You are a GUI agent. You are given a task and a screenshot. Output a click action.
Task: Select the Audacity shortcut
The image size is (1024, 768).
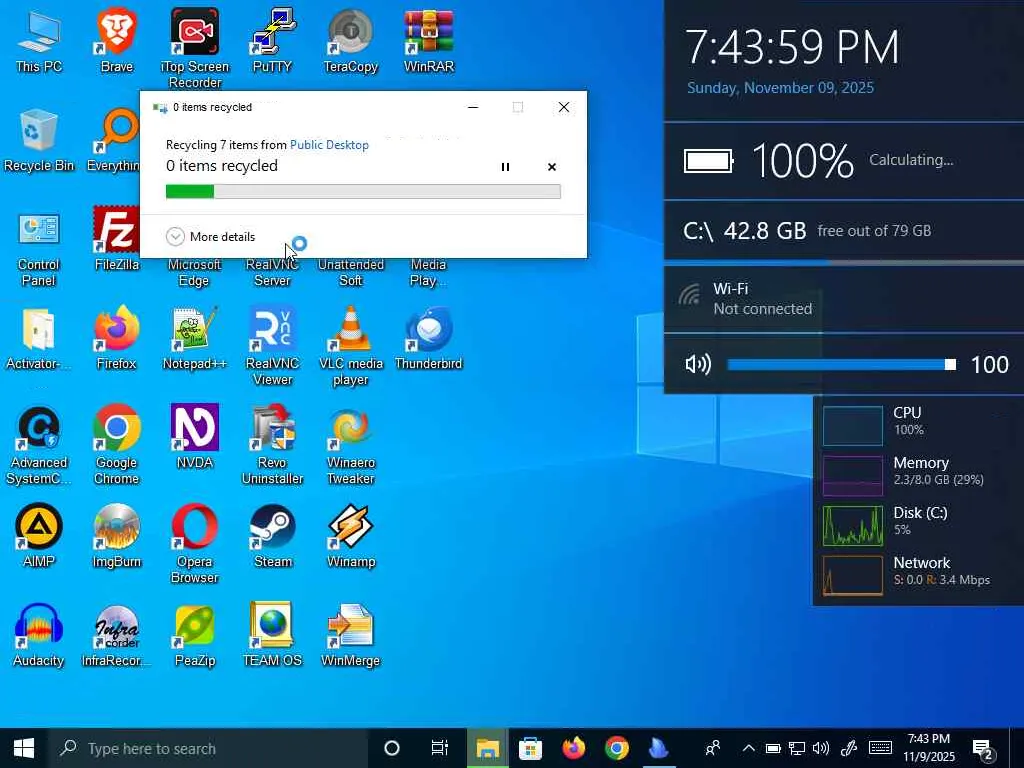(39, 635)
